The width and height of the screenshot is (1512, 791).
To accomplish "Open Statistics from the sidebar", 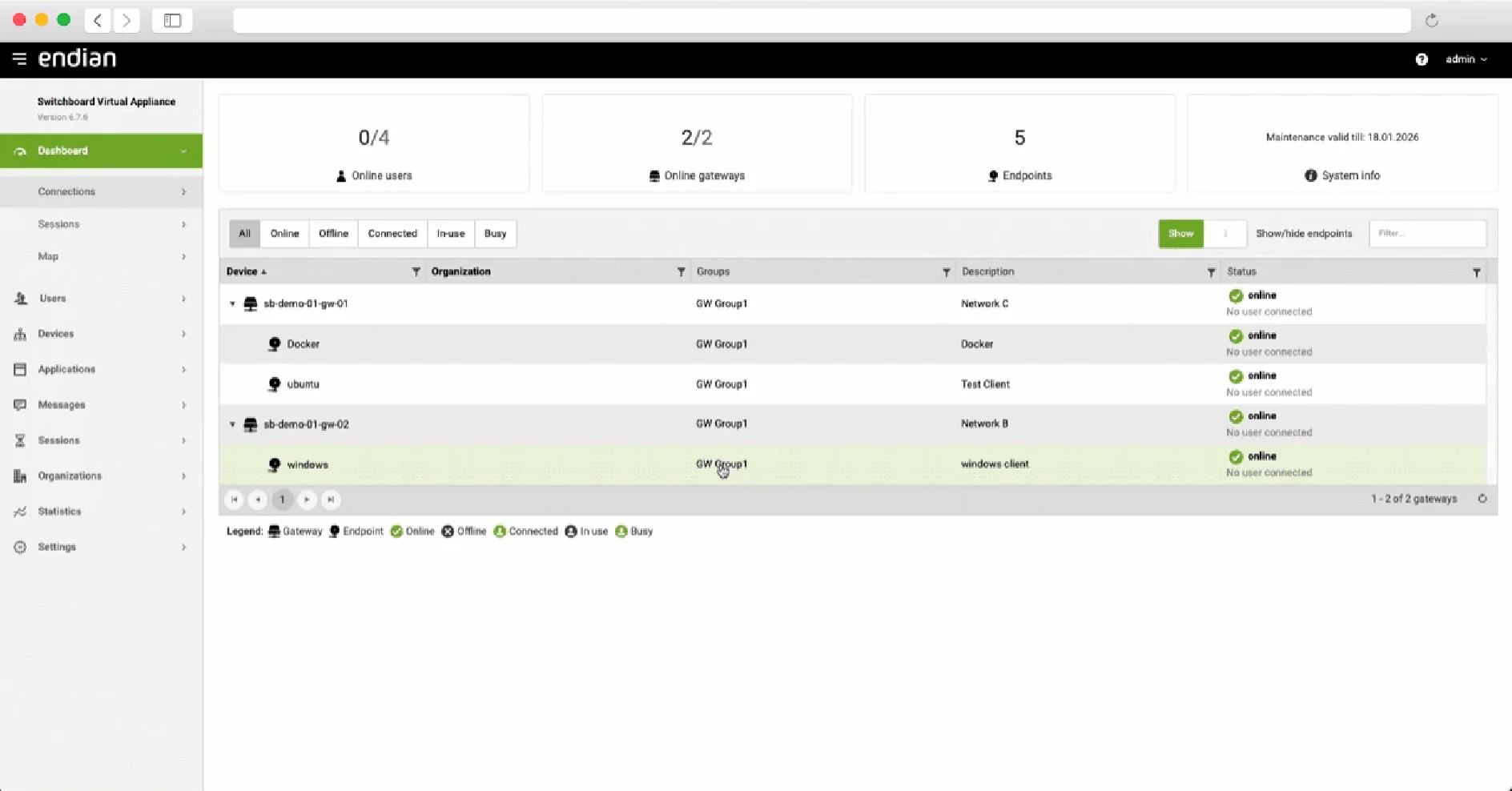I will coord(59,511).
